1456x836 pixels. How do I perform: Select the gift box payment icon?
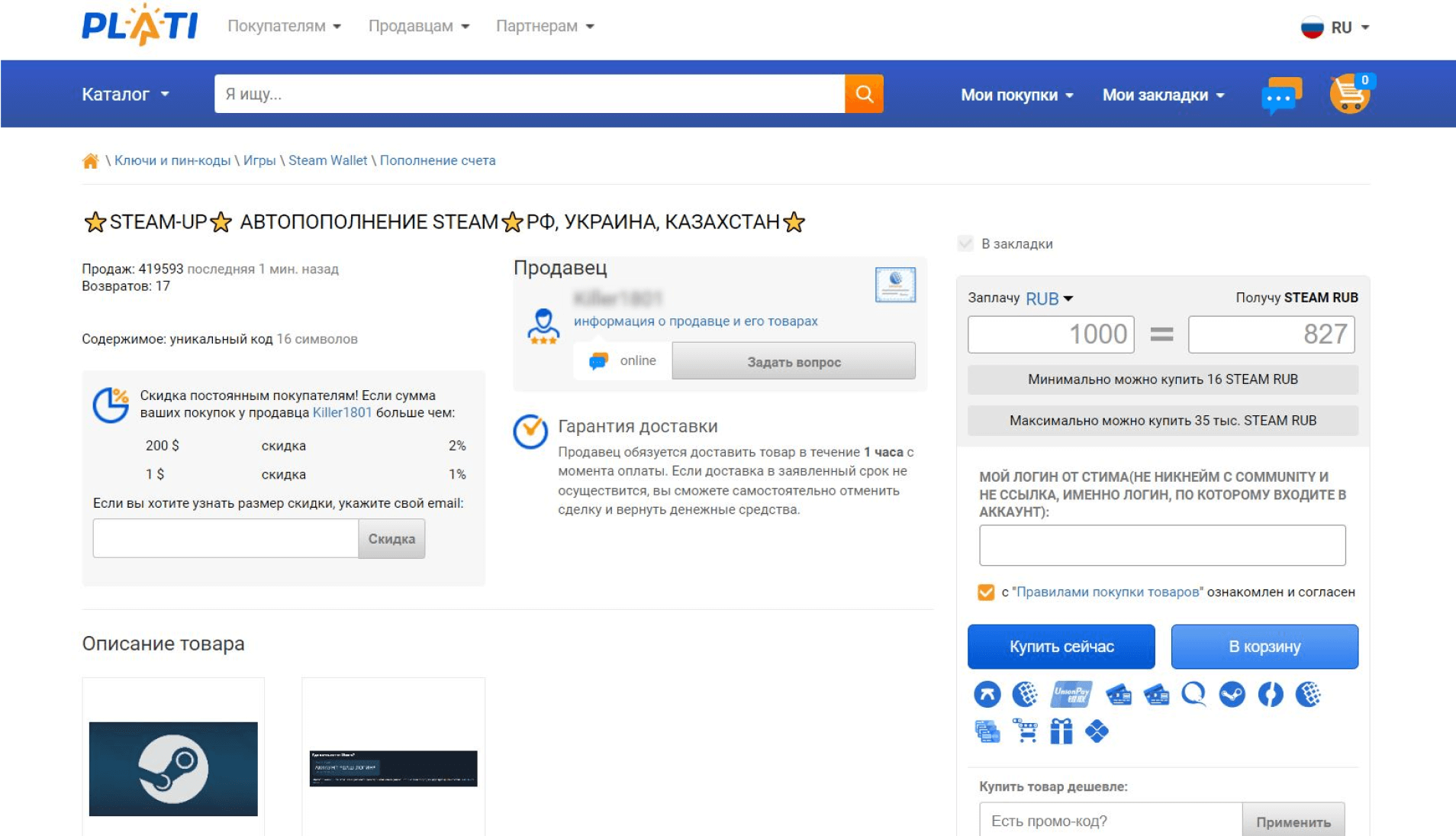tap(1061, 731)
